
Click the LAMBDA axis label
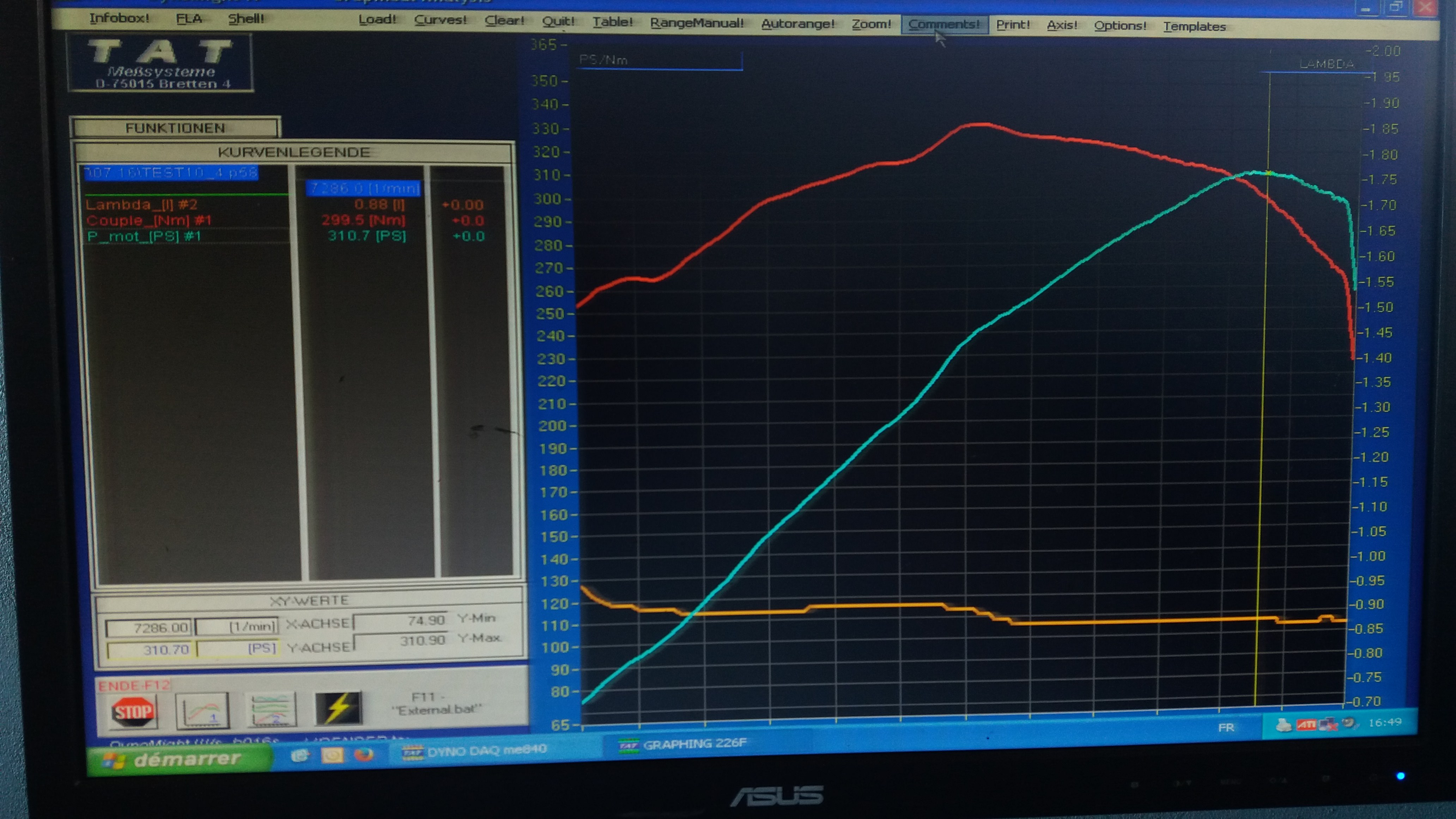click(x=1327, y=64)
